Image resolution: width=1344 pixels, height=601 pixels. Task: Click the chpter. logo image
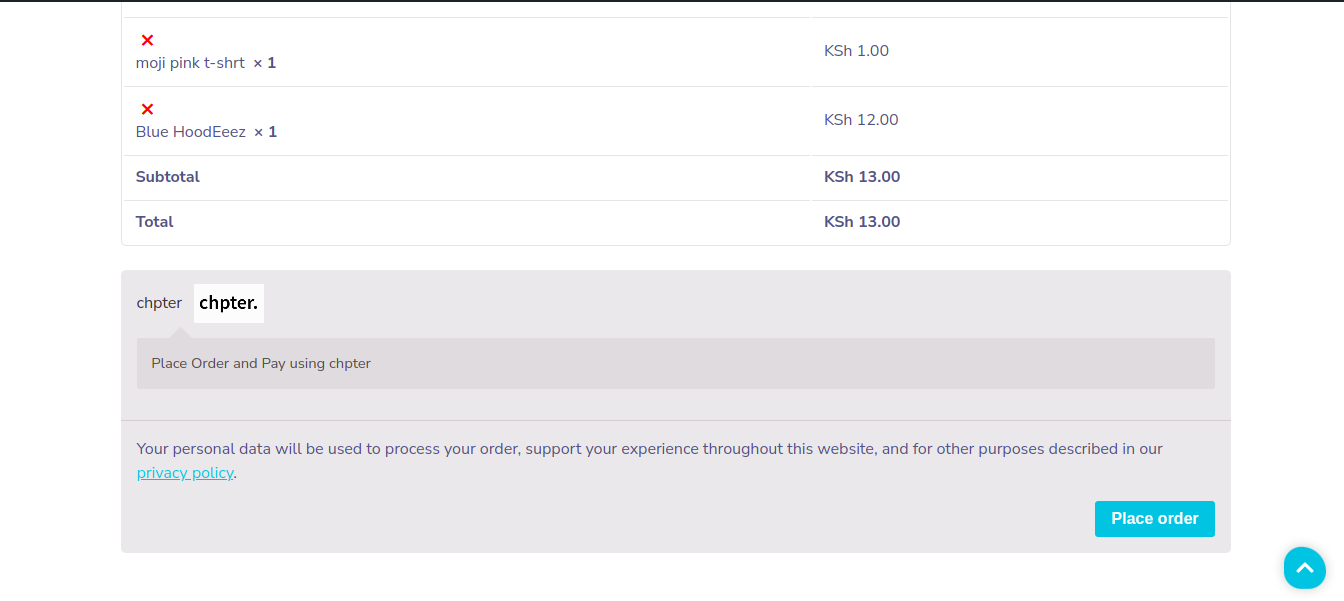pyautogui.click(x=229, y=303)
